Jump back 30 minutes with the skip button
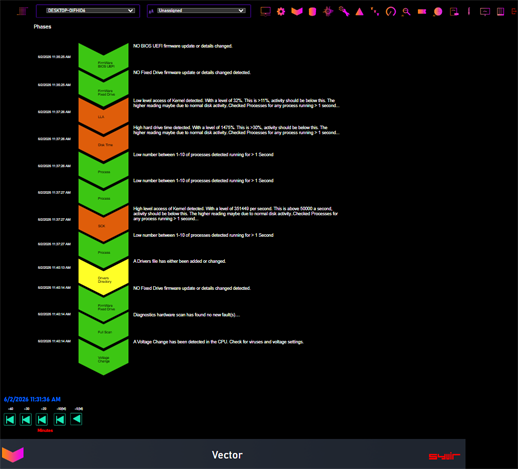 [26, 419]
